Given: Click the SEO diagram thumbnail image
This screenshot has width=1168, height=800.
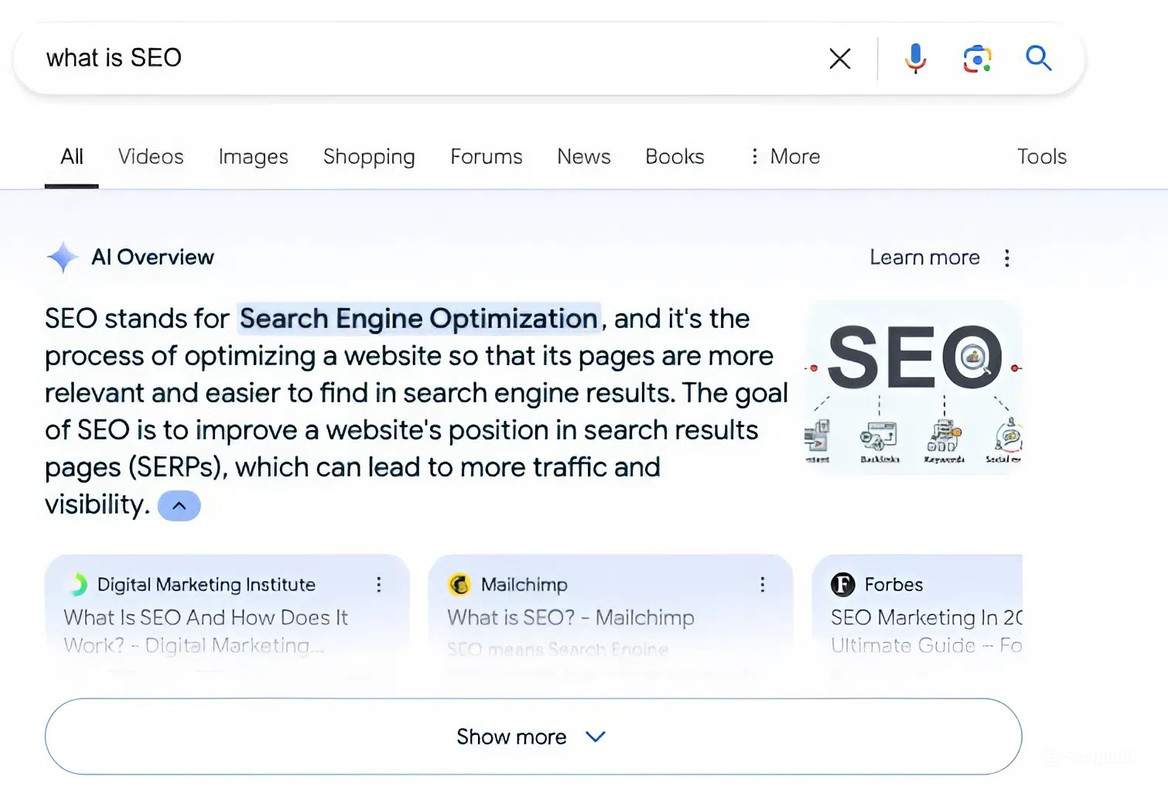Looking at the screenshot, I should point(913,386).
